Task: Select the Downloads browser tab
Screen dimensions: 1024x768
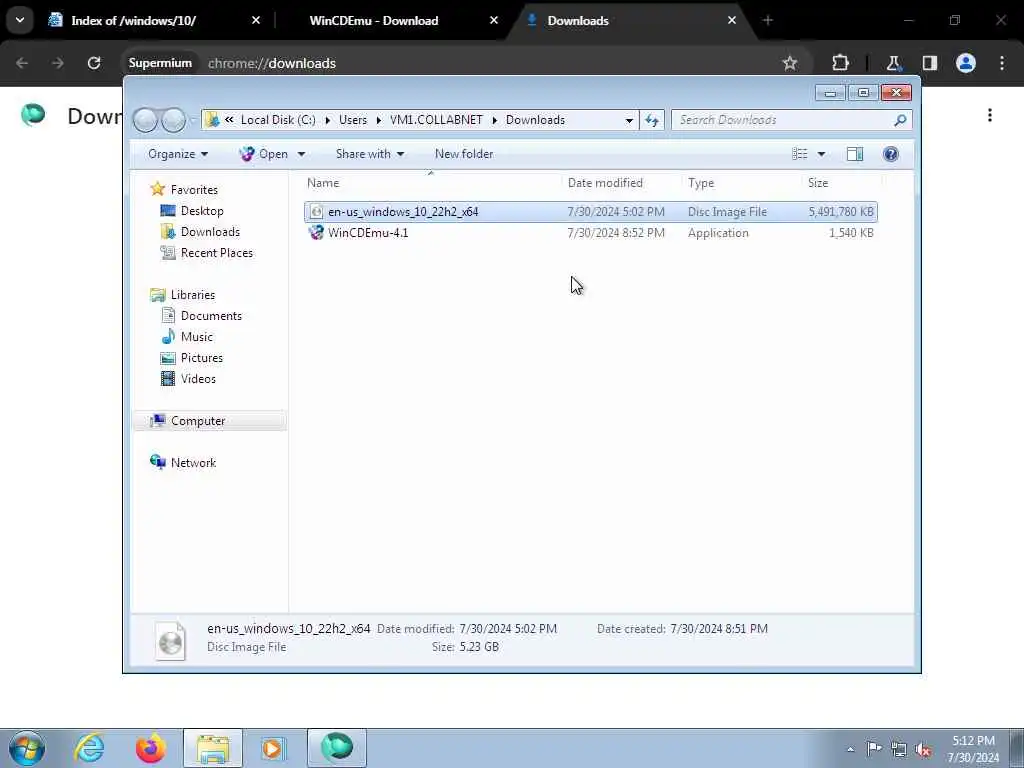Action: [x=578, y=20]
